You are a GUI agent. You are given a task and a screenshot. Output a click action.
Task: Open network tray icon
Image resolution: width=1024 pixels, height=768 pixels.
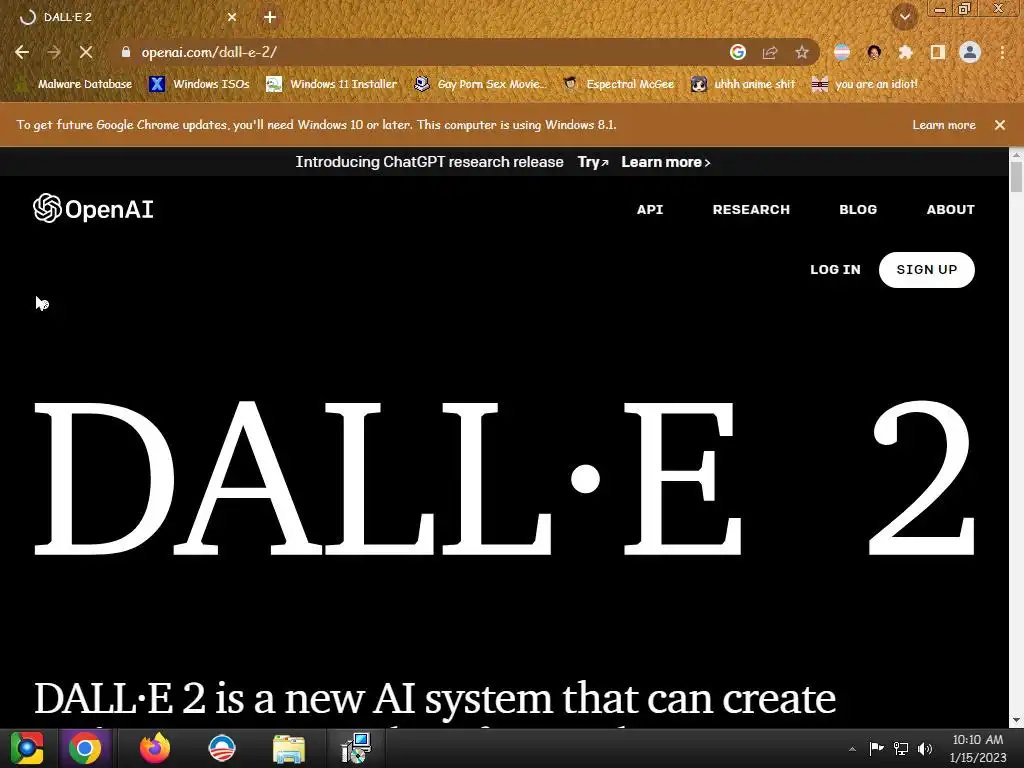point(901,748)
